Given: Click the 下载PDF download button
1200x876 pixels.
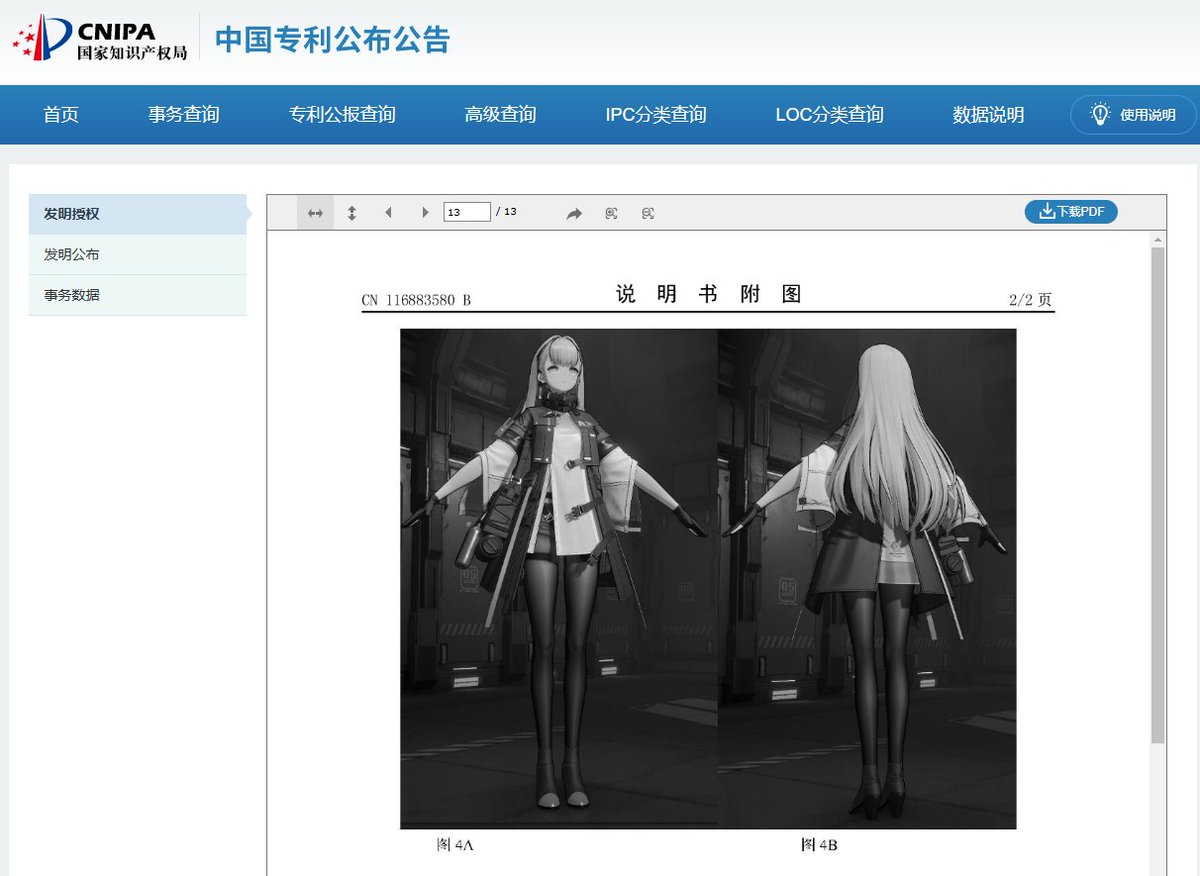Looking at the screenshot, I should 1071,211.
